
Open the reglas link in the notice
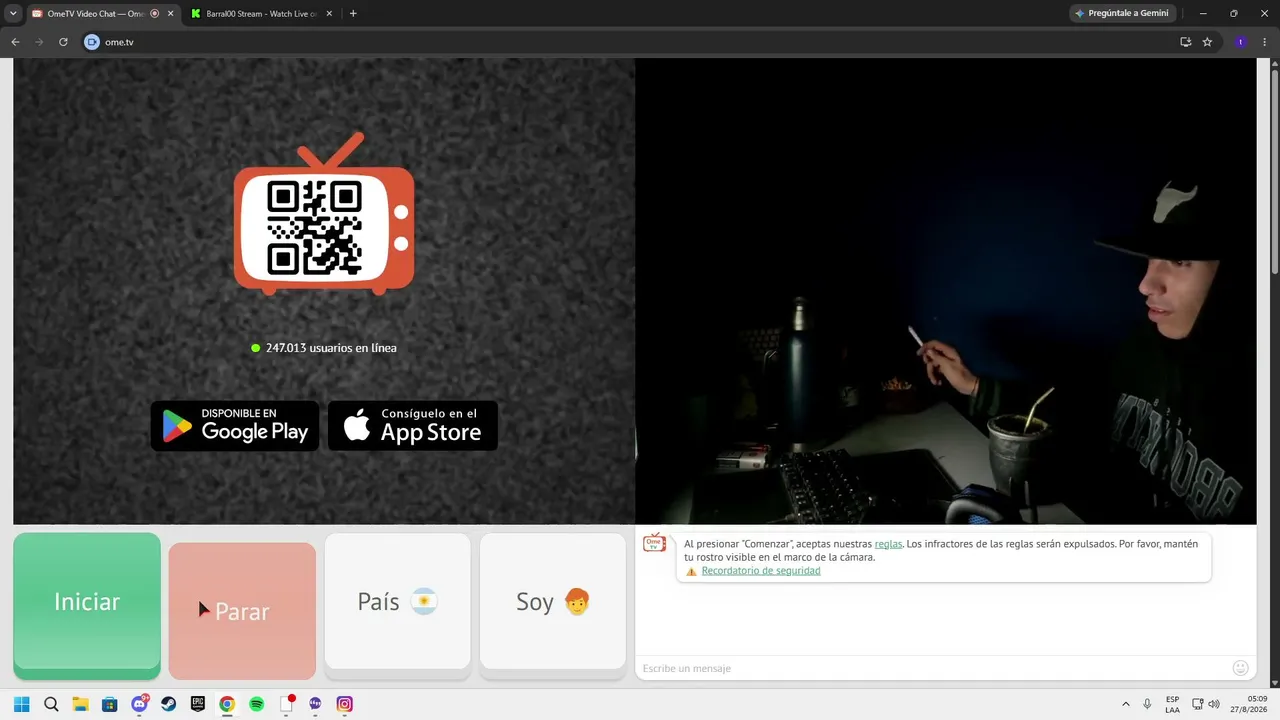(x=888, y=544)
